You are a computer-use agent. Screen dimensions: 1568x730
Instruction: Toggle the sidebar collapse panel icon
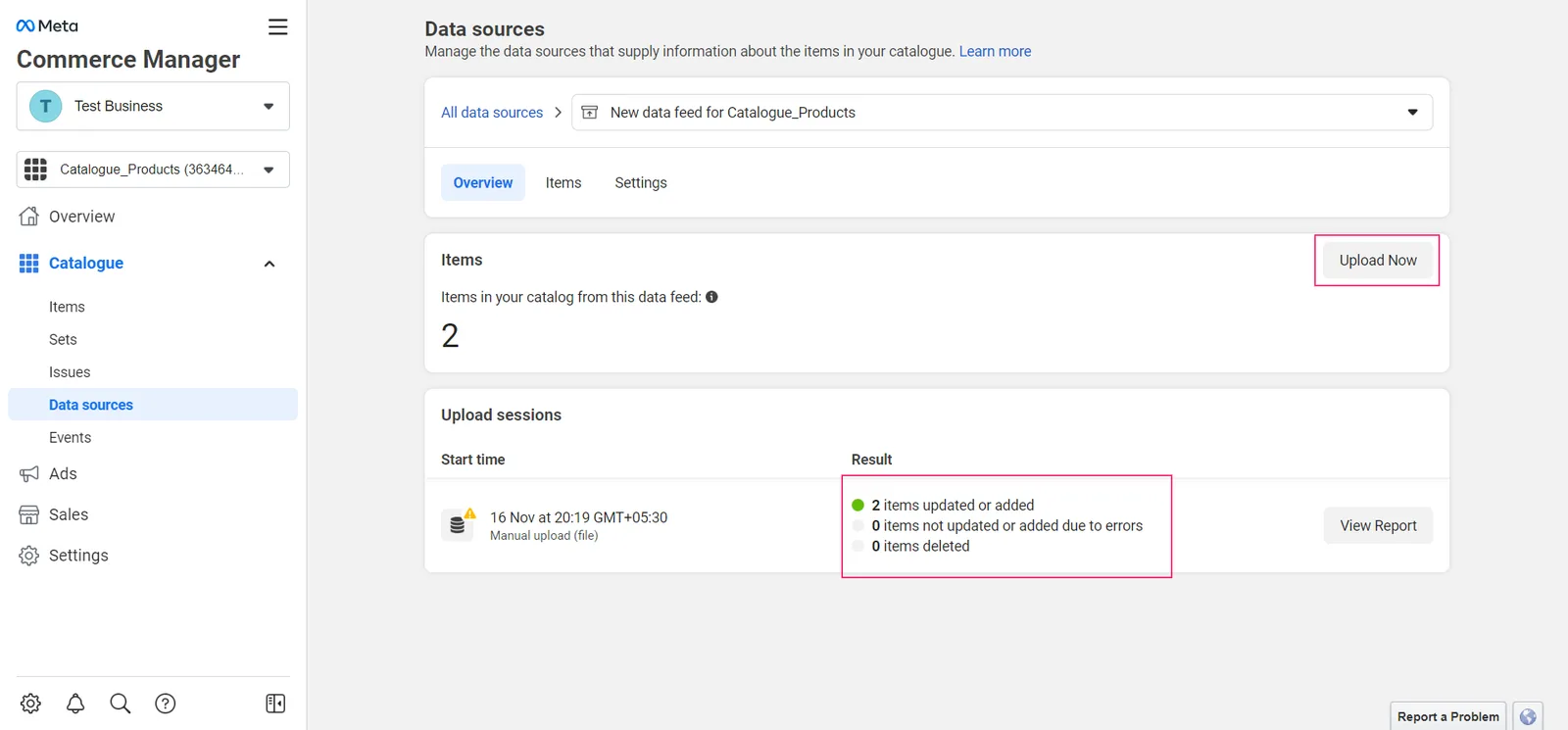pos(275,704)
